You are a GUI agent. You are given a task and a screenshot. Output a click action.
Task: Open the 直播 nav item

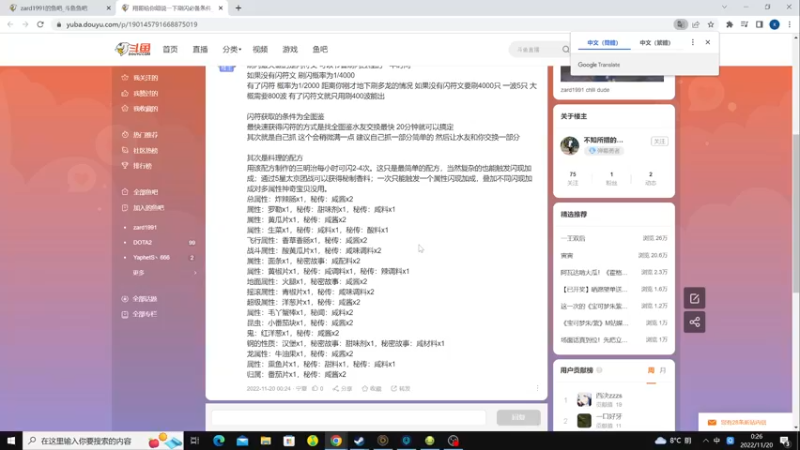(x=200, y=49)
